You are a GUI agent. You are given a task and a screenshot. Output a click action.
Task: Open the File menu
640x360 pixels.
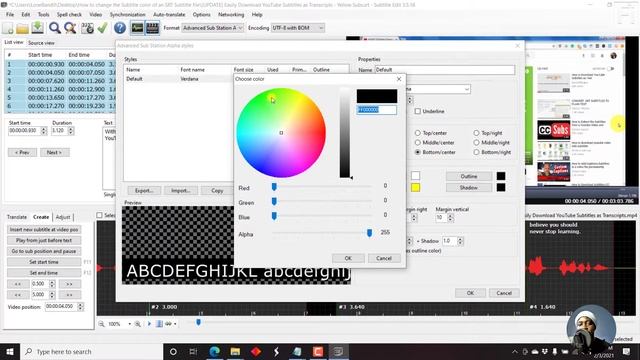pos(10,14)
